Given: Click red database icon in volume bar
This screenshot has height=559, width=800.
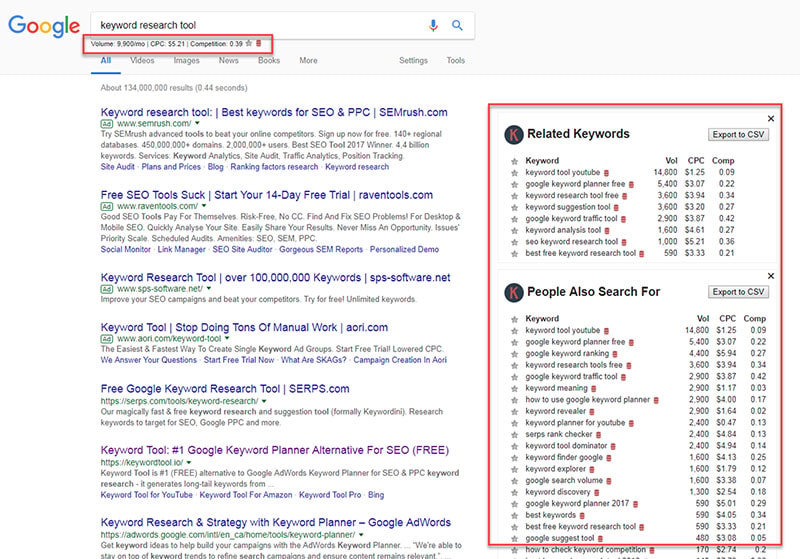Looking at the screenshot, I should pyautogui.click(x=259, y=43).
